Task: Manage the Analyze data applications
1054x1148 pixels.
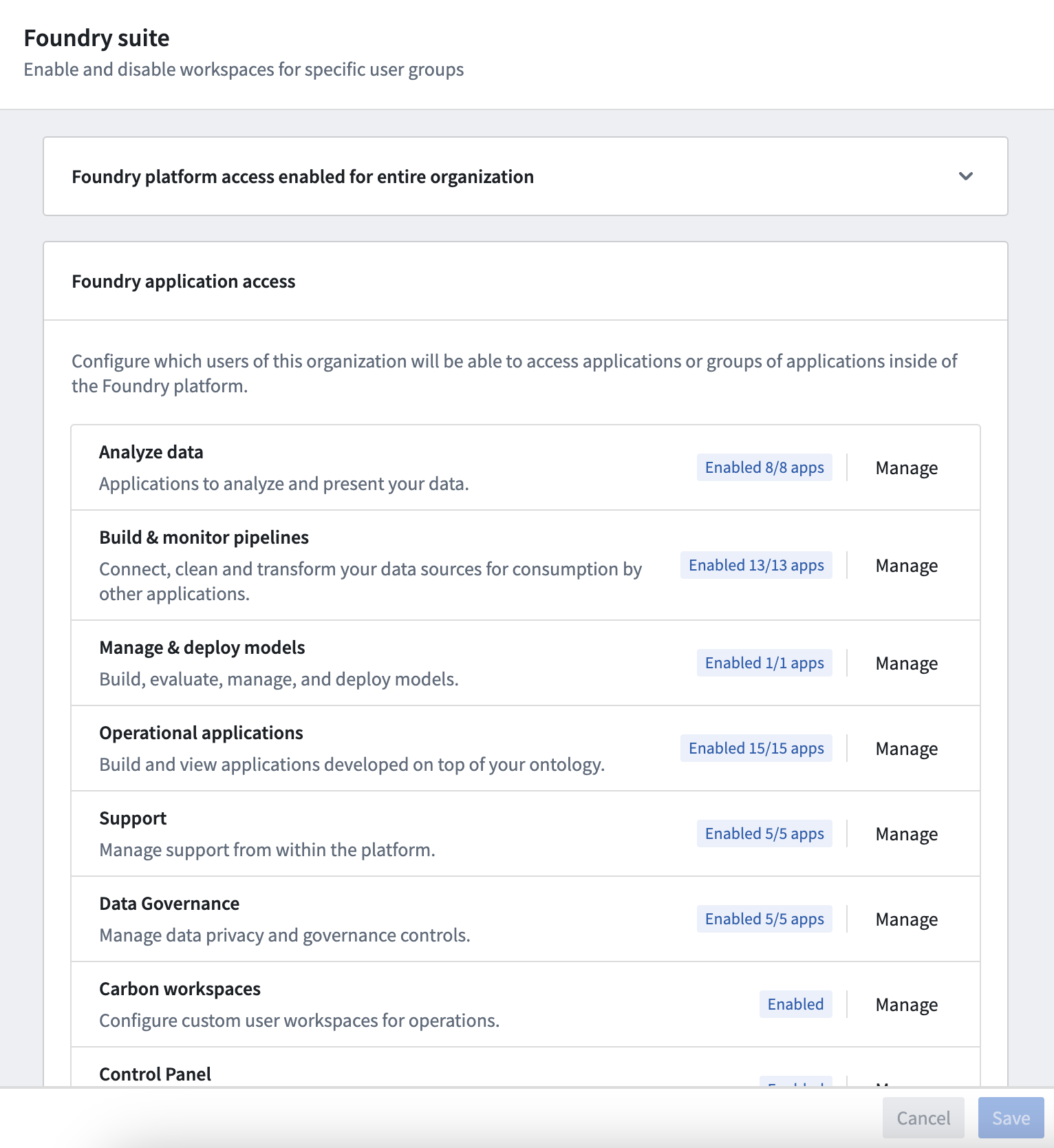Action: pyautogui.click(x=906, y=468)
